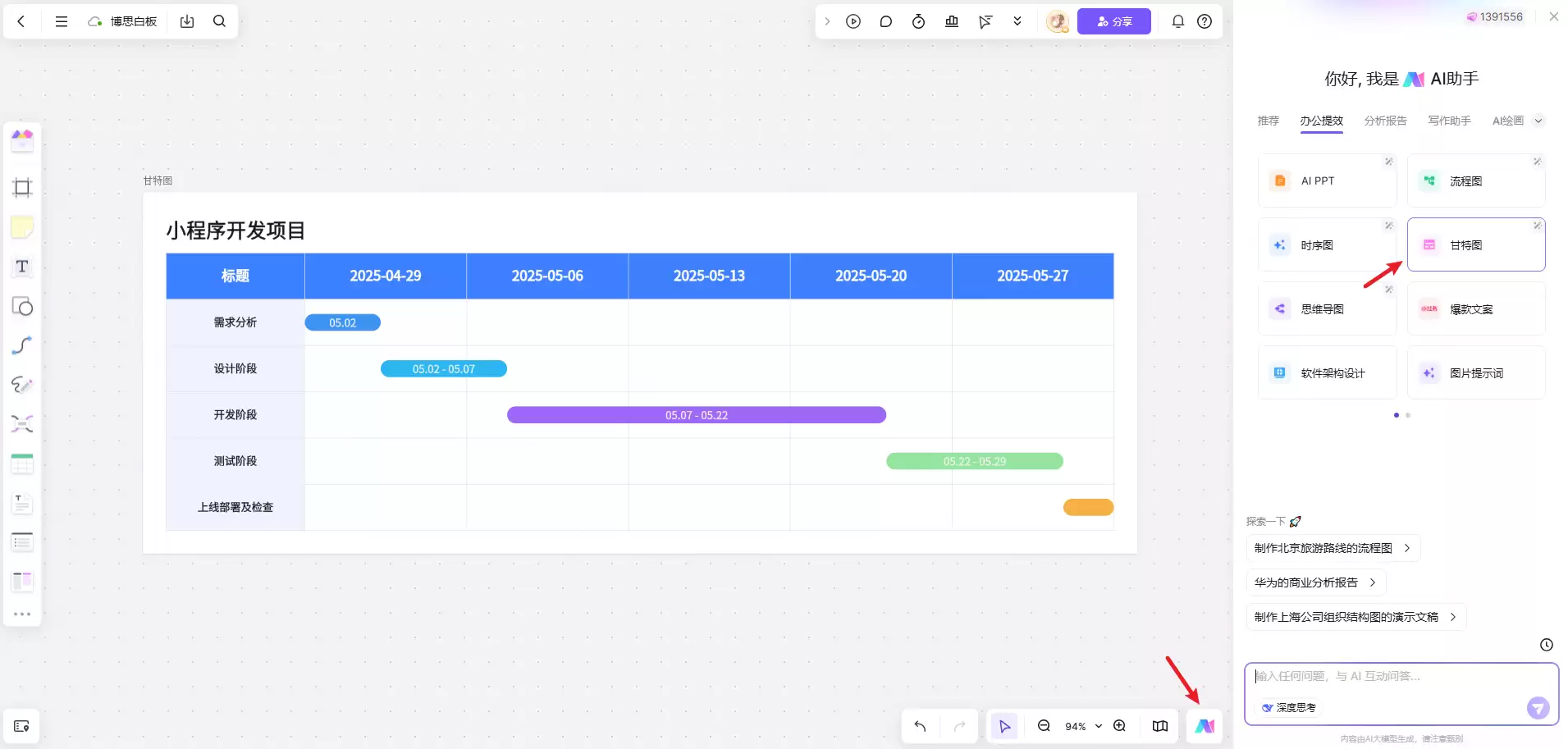This screenshot has height=749, width=1568.
Task: Go to second page dot of cards
Action: coord(1408,415)
